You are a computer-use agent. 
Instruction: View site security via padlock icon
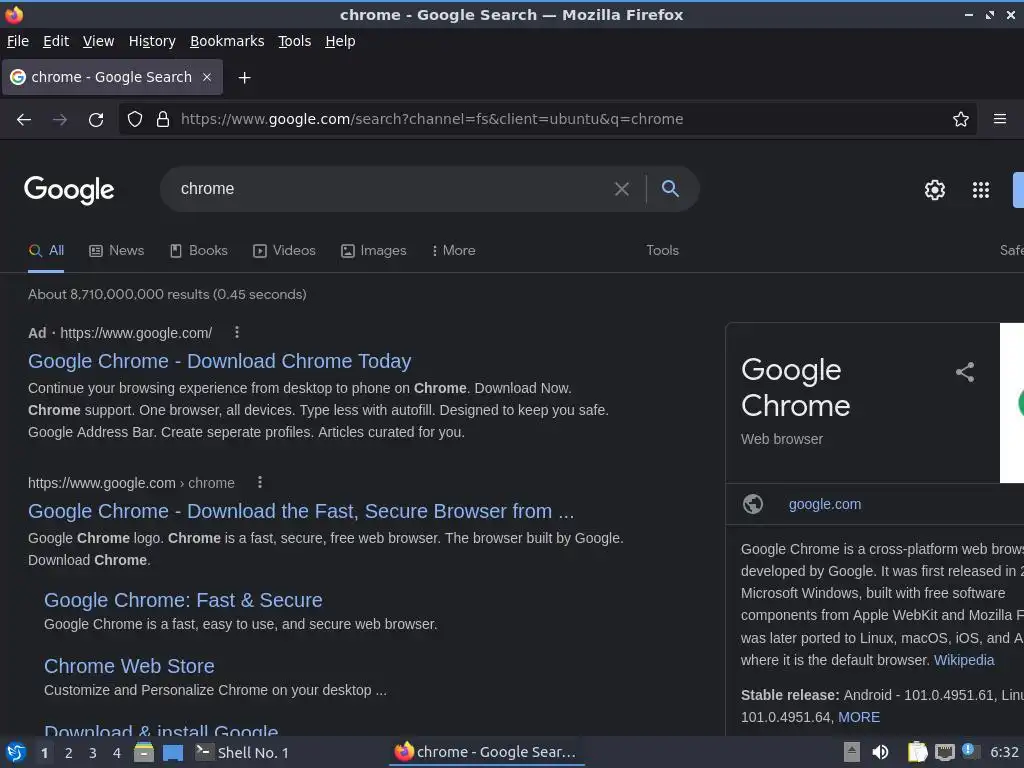click(163, 119)
